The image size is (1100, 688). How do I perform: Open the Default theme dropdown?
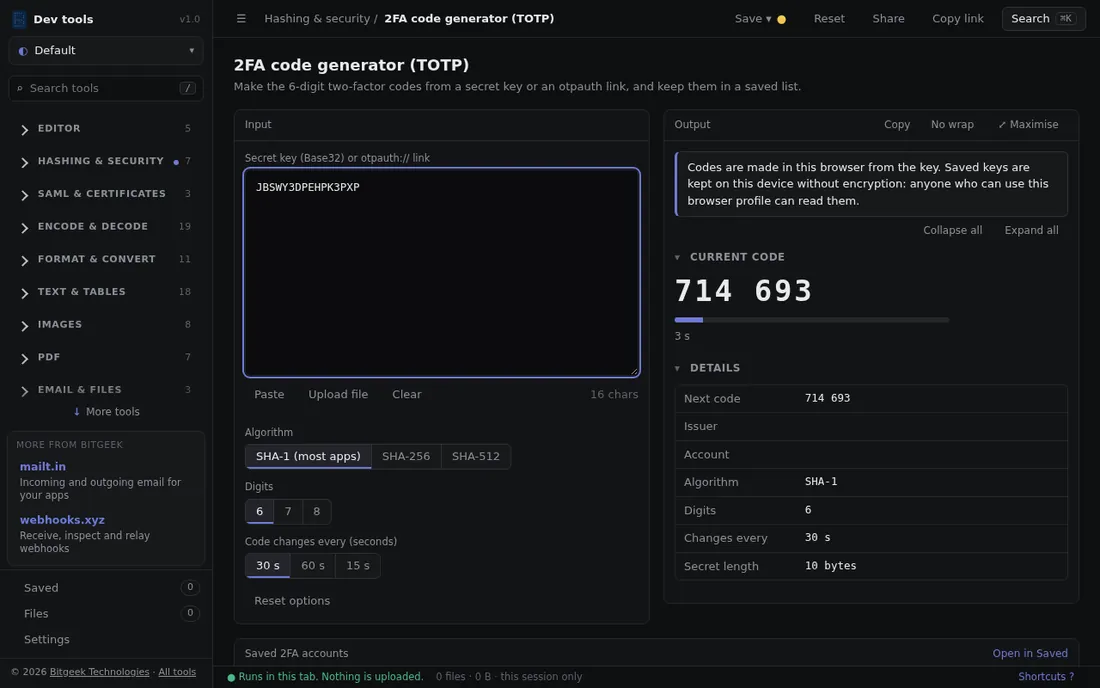[x=106, y=50]
